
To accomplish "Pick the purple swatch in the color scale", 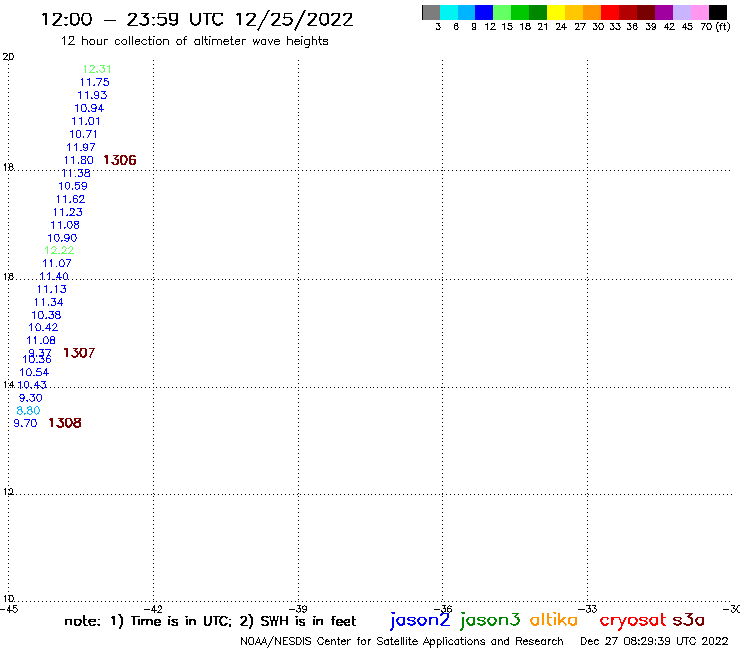I will tap(664, 12).
